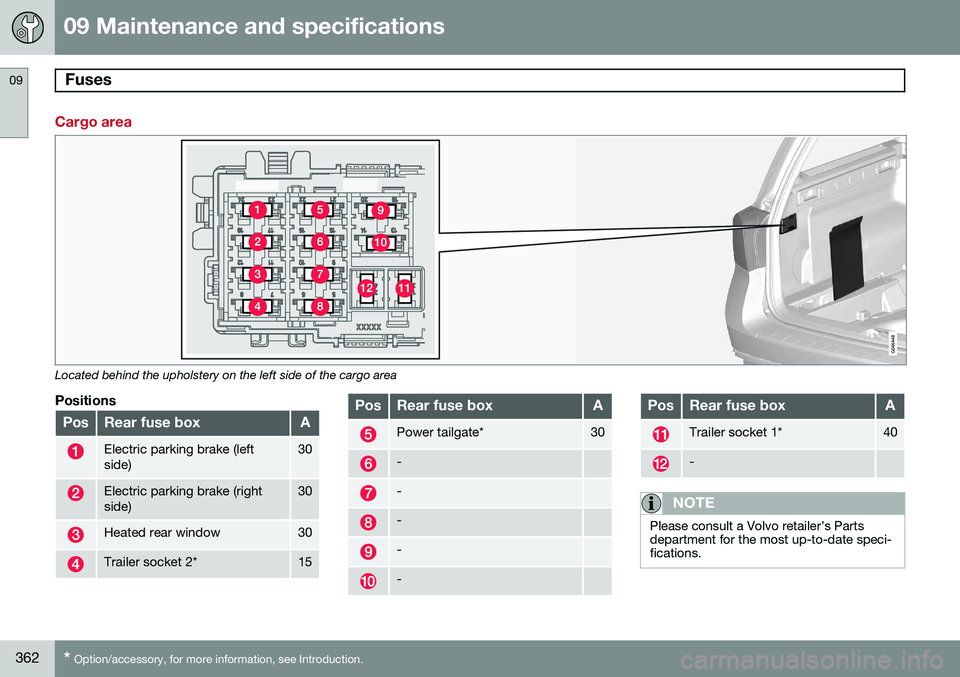960x677 pixels.
Task: Select the 30 amp value for Power tailgate
Action: [x=598, y=432]
